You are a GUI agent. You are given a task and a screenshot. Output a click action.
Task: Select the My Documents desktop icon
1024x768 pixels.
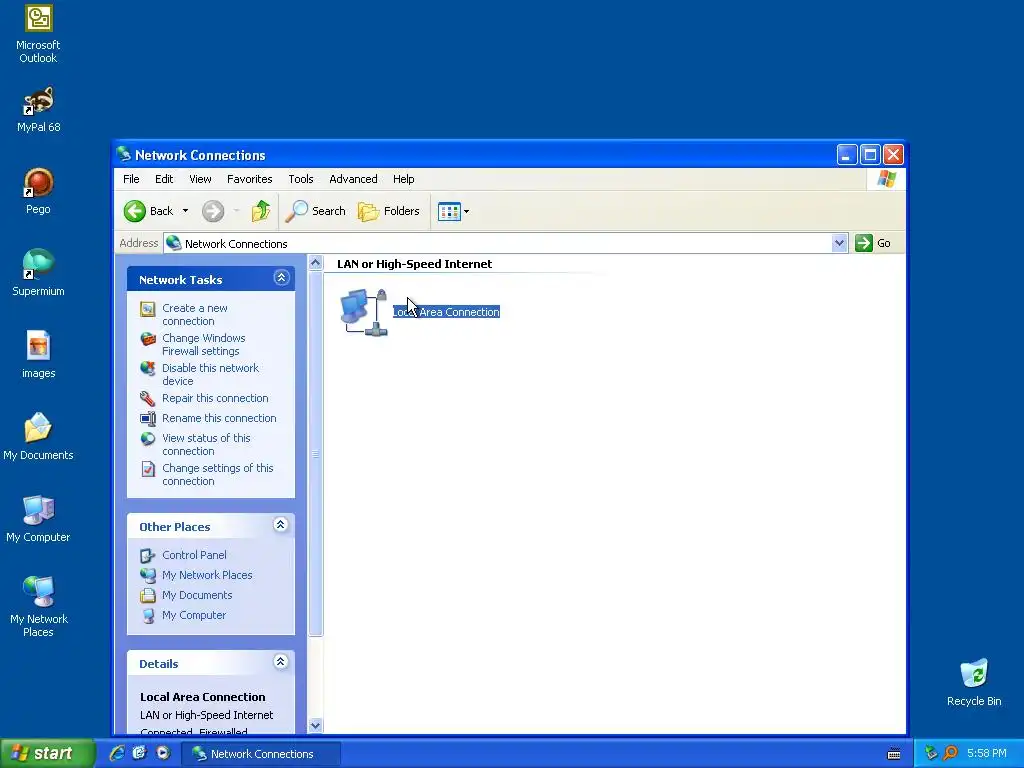(x=38, y=436)
